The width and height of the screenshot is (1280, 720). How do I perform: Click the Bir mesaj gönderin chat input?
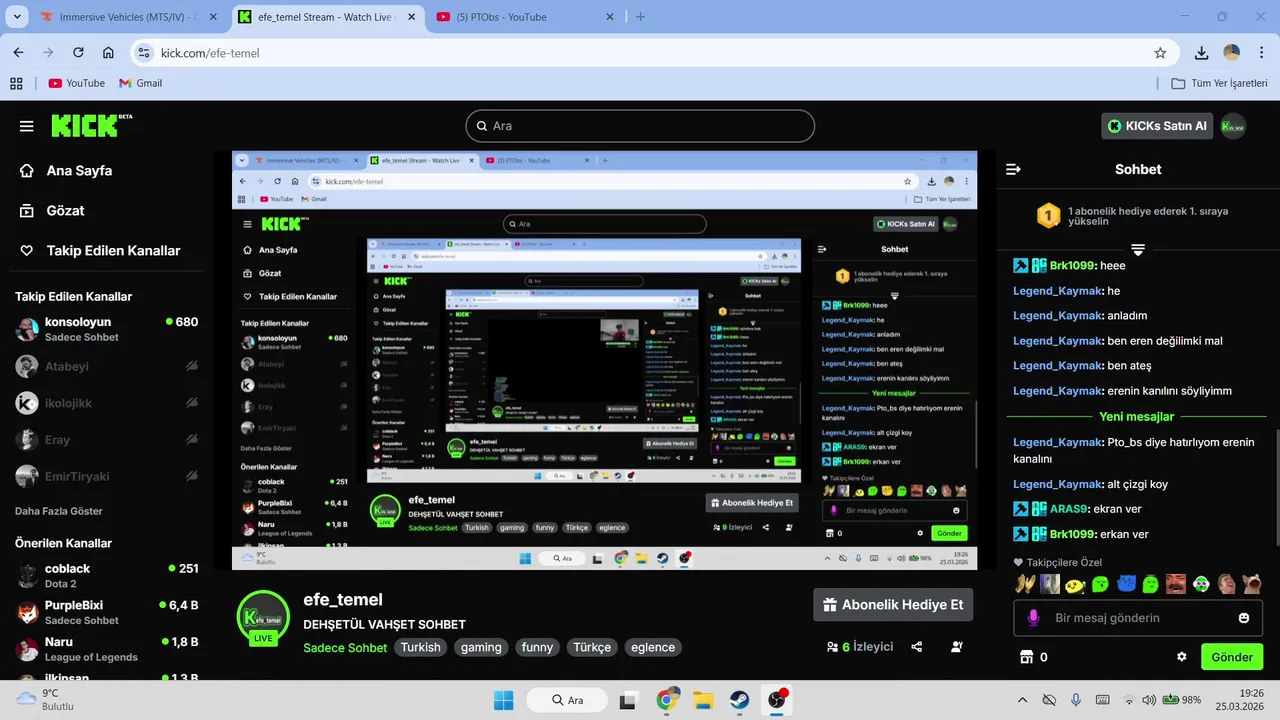pos(1138,618)
